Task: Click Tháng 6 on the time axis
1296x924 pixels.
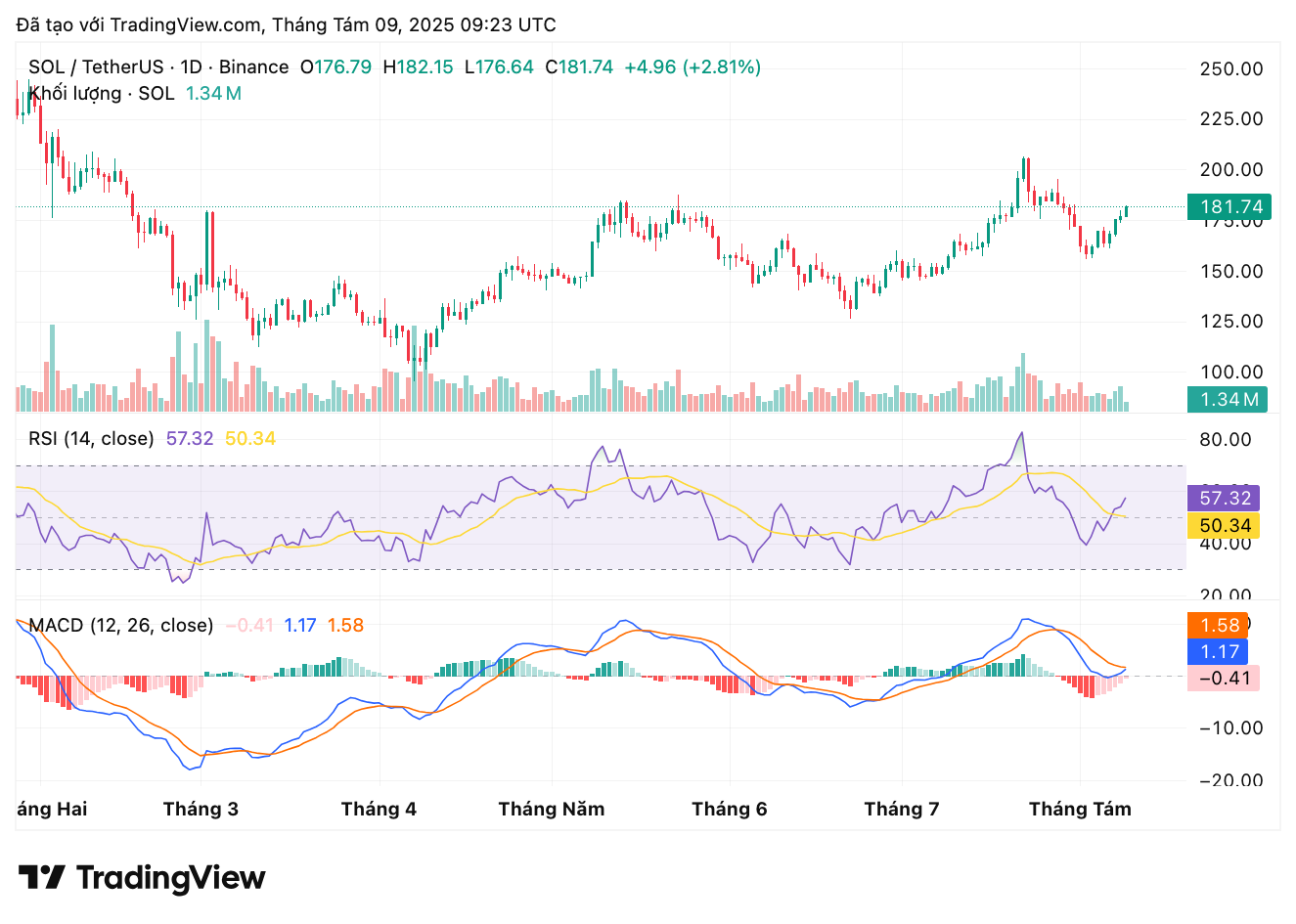Action: click(729, 809)
